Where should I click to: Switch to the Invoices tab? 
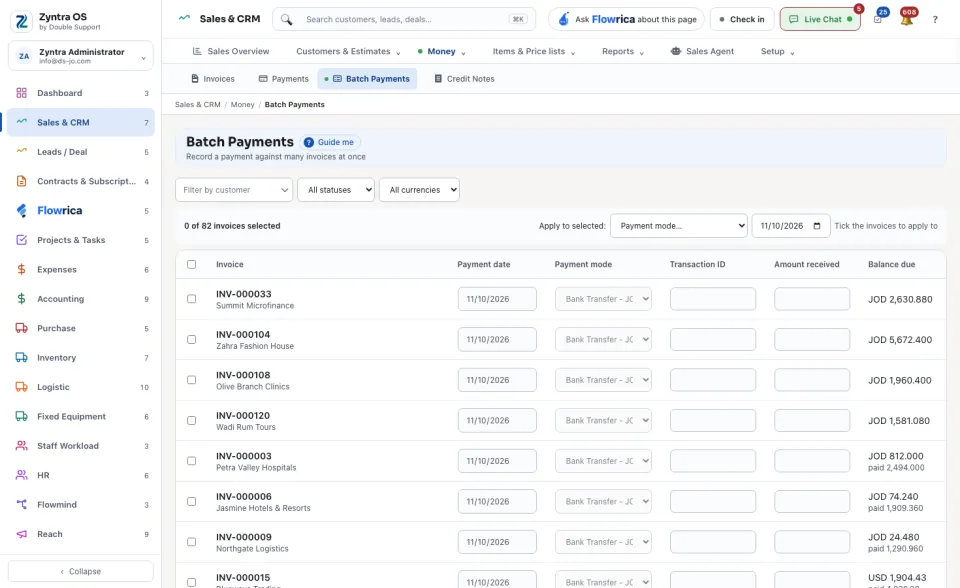[x=212, y=79]
